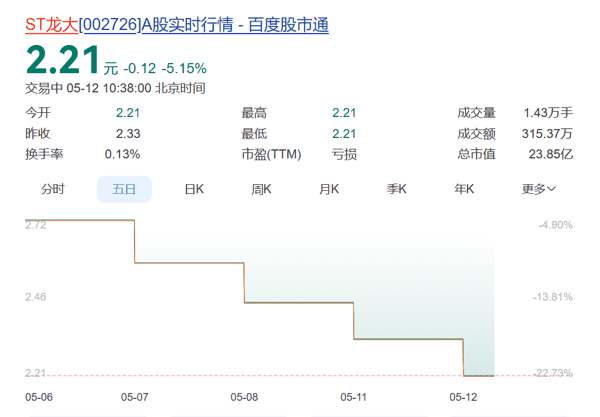This screenshot has width=600, height=417.
Task: Click the -5.15% change value
Action: point(184,68)
